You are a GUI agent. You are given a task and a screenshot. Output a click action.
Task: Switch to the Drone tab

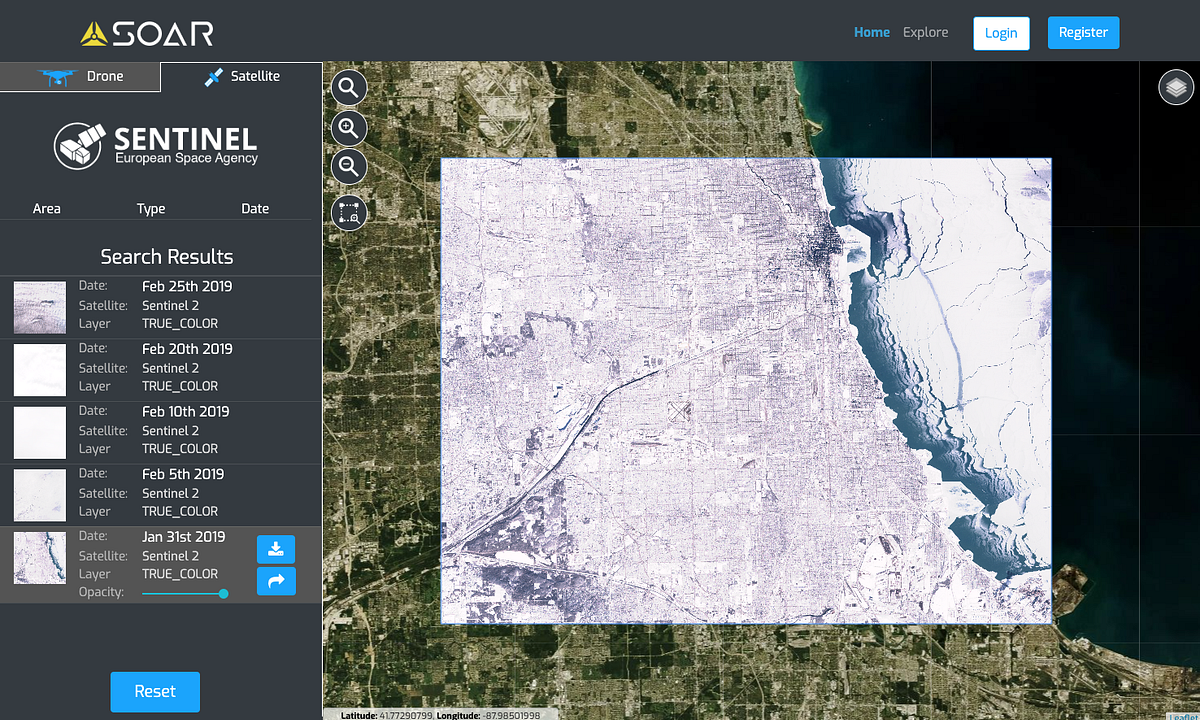[x=80, y=75]
